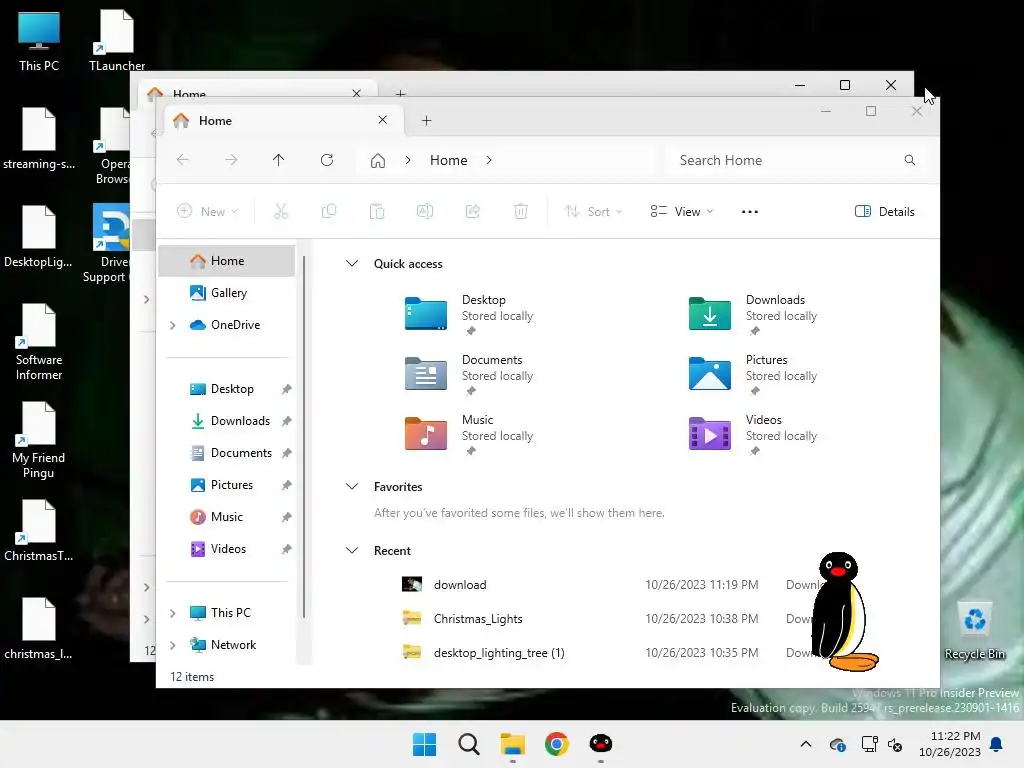The width and height of the screenshot is (1024, 768).
Task: Click the Cut scissors icon in toolbar
Action: coord(281,211)
